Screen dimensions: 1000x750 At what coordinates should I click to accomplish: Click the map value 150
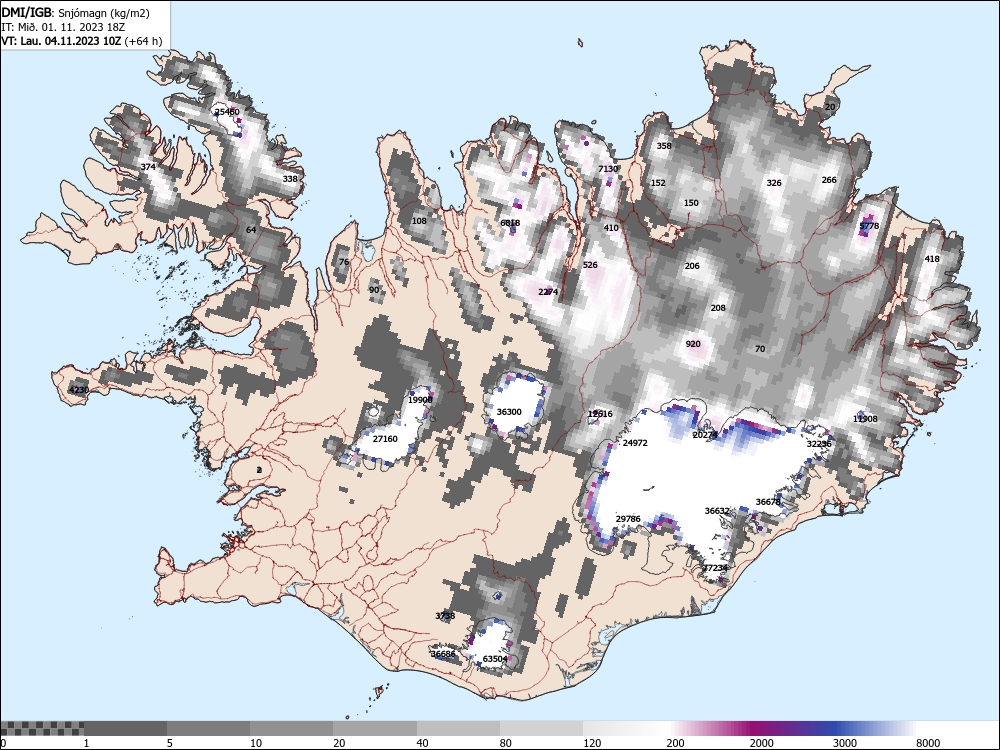(x=691, y=203)
